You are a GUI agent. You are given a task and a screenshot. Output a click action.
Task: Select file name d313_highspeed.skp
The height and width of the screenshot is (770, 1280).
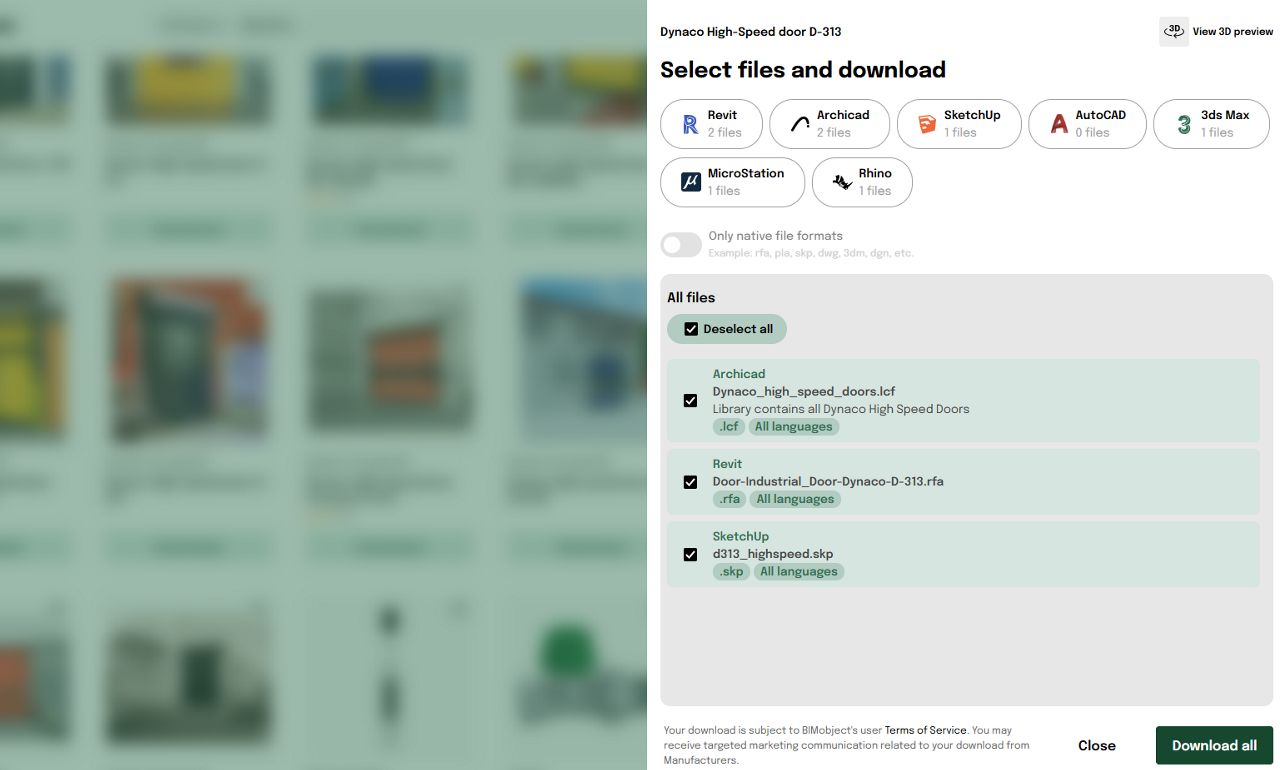773,554
